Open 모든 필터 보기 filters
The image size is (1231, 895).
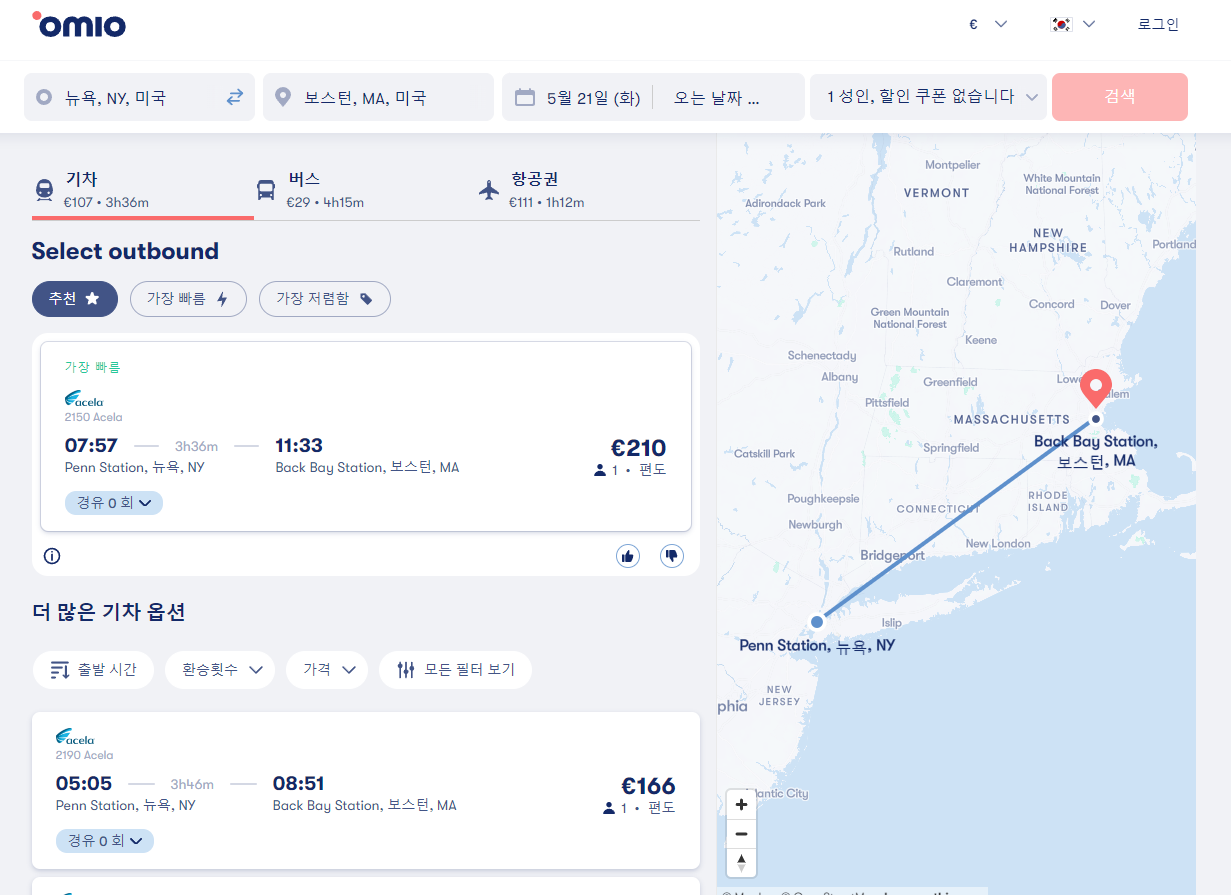click(455, 670)
